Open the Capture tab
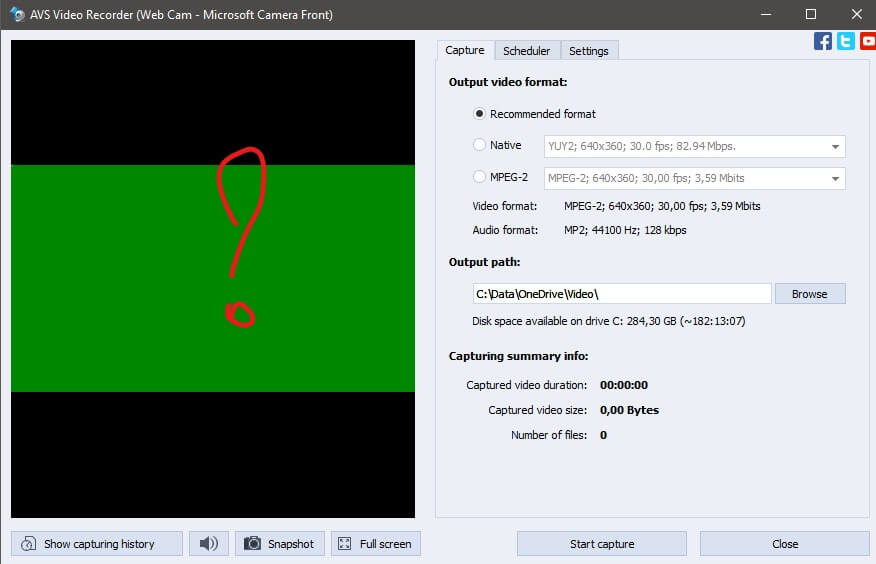 tap(464, 50)
